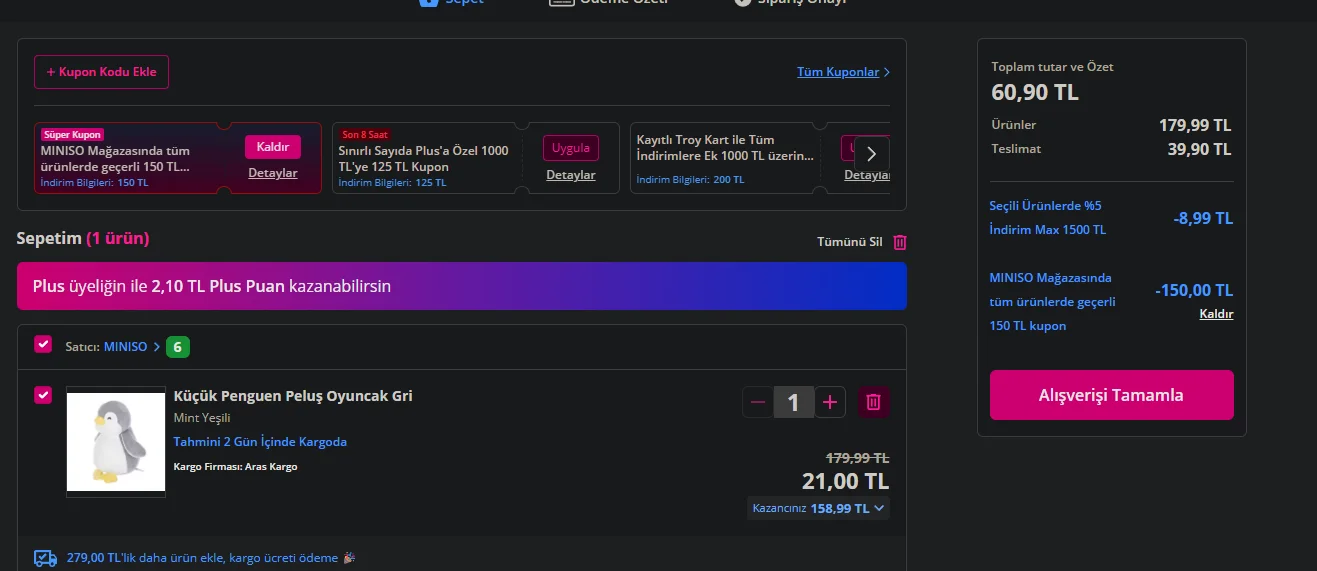Click next arrow on the coupon carousel
The height and width of the screenshot is (571, 1317).
pyautogui.click(x=871, y=154)
